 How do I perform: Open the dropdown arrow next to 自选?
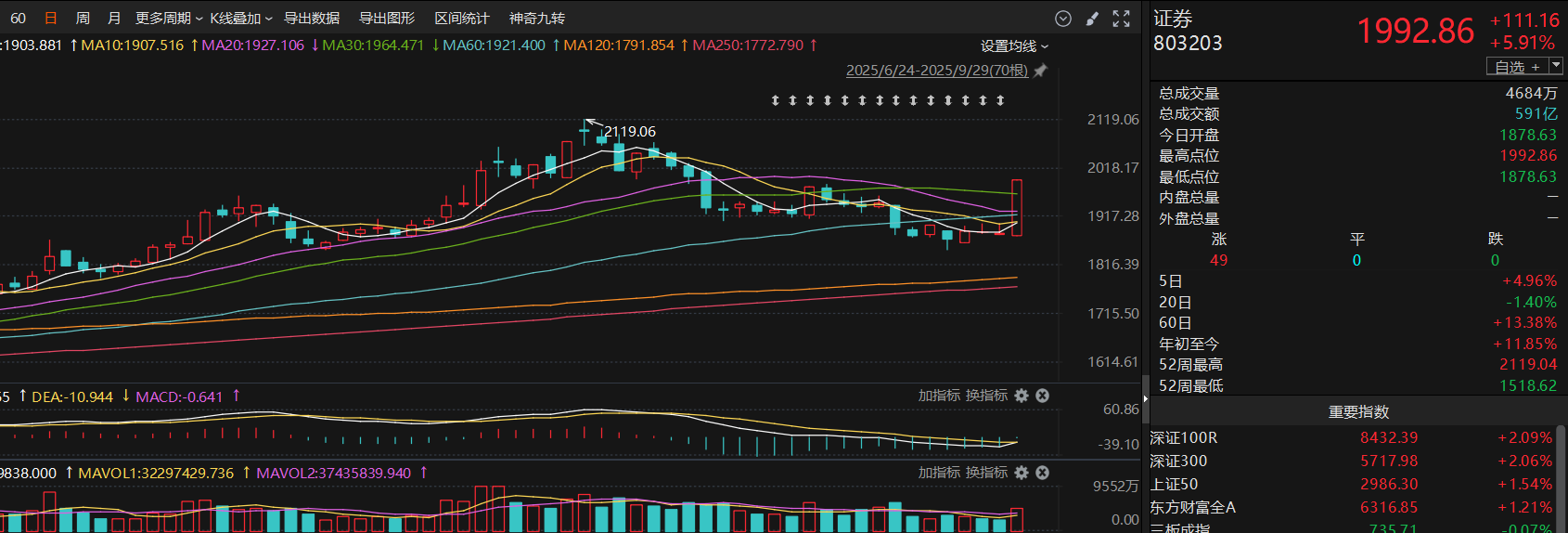1556,66
